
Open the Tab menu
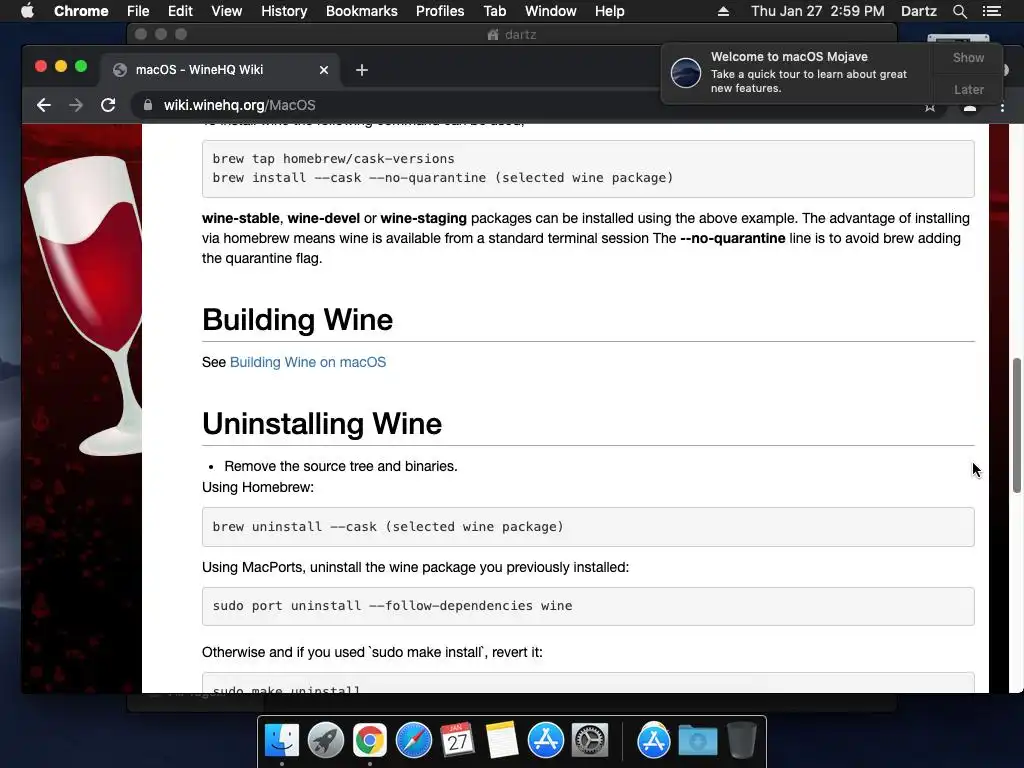tap(494, 11)
